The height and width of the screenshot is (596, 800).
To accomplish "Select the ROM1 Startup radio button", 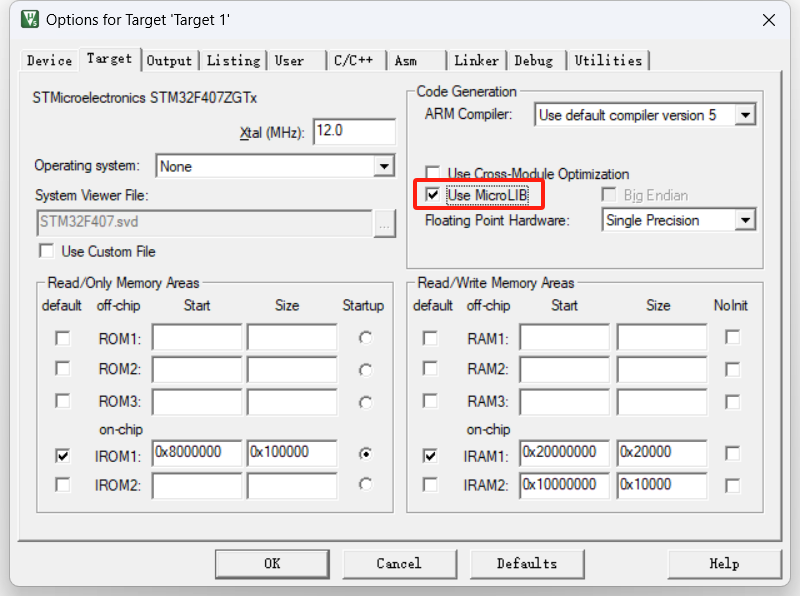I will click(365, 338).
